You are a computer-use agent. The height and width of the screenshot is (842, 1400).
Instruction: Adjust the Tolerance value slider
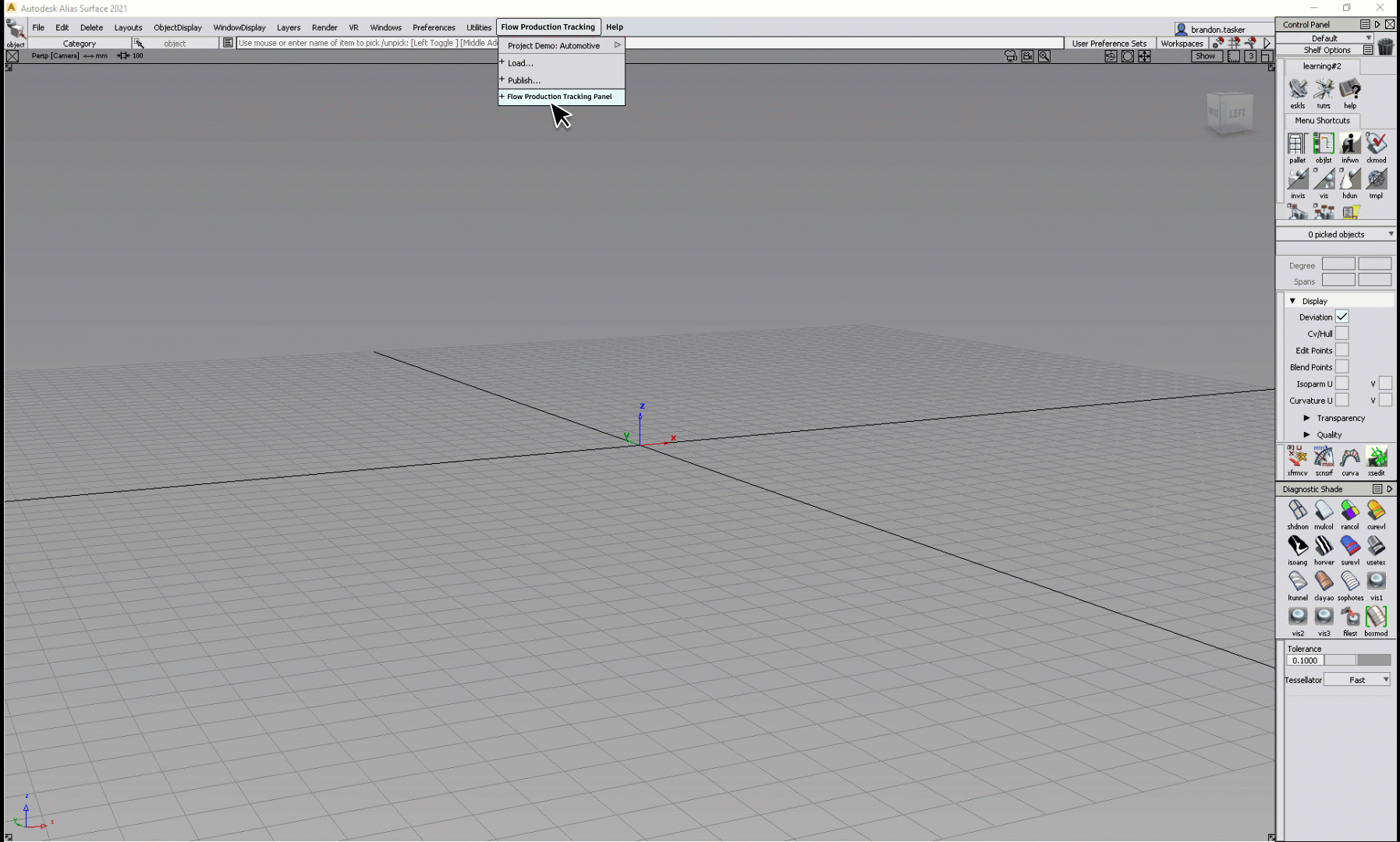1359,660
